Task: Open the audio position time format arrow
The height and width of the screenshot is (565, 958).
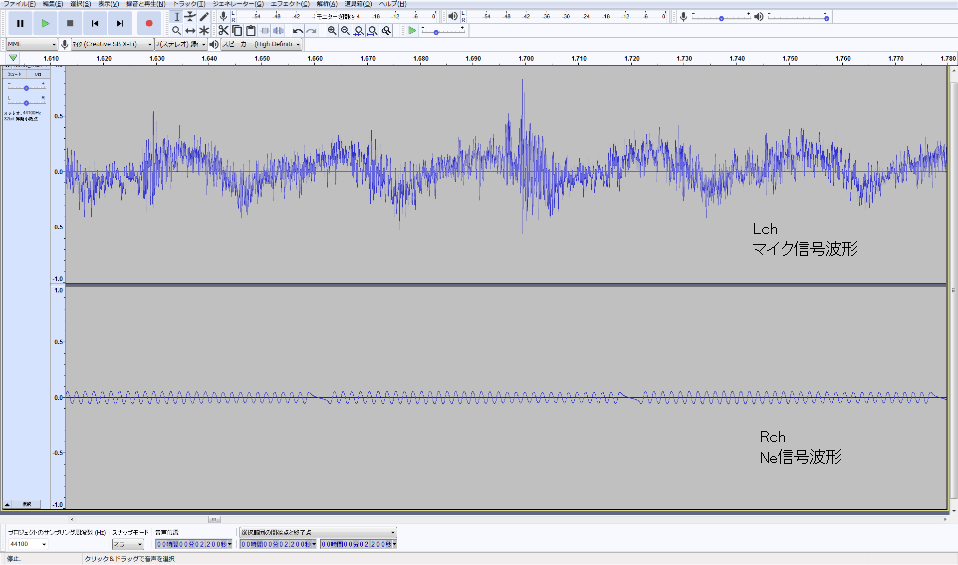Action: coord(230,544)
